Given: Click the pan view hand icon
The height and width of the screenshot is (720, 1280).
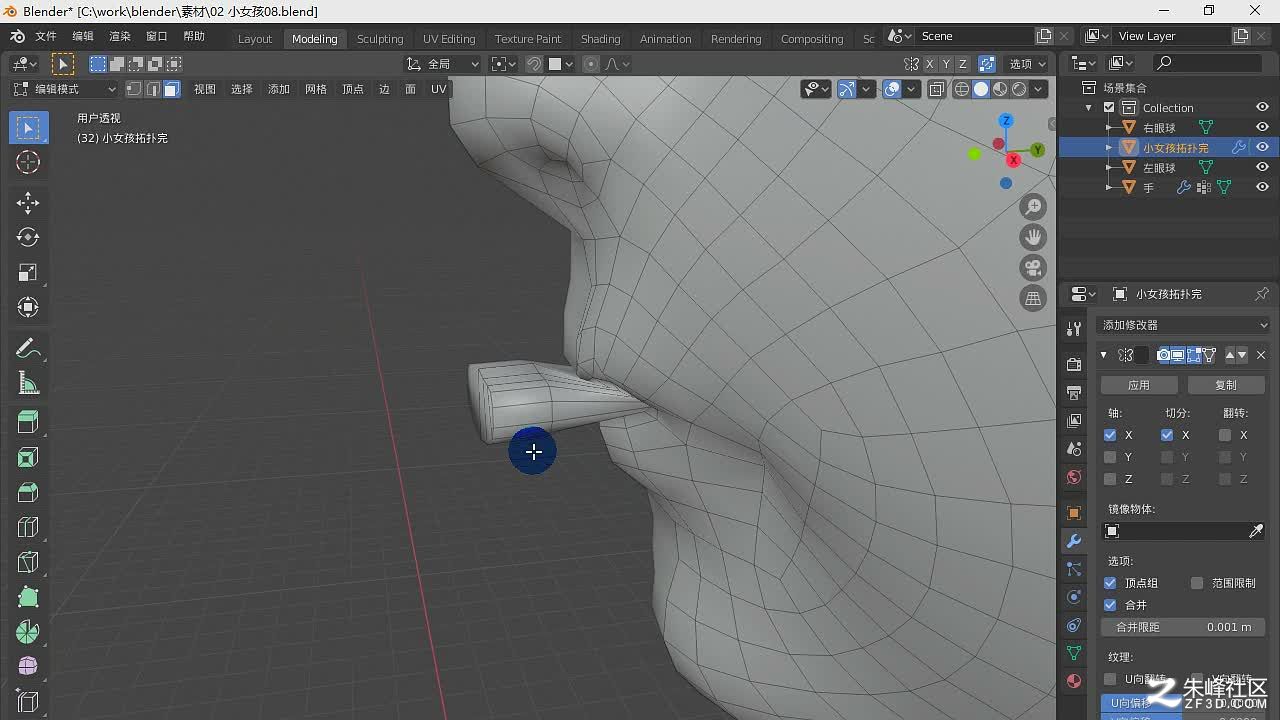Looking at the screenshot, I should tap(1033, 237).
